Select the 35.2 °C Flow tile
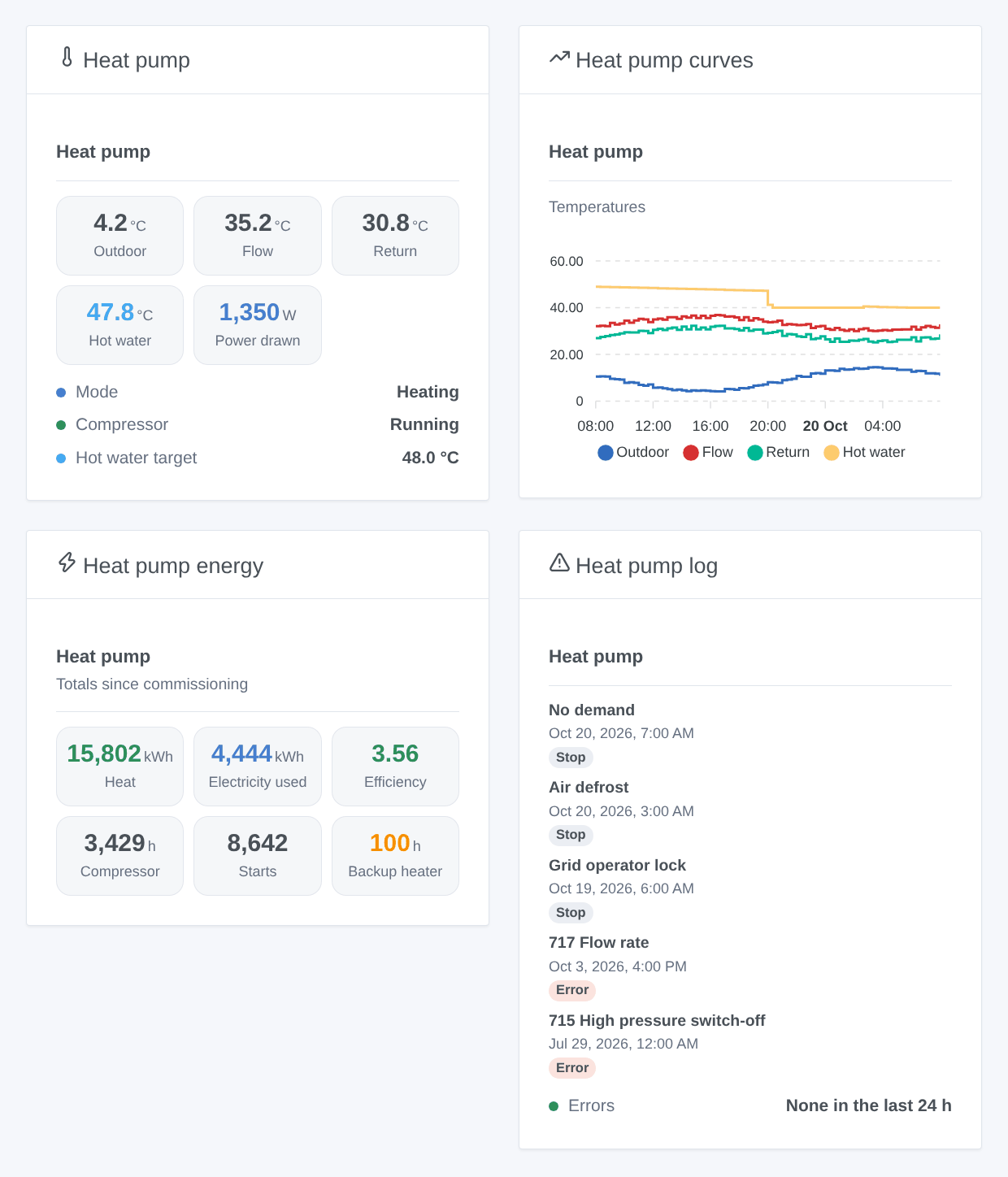The image size is (1008, 1177). click(258, 236)
